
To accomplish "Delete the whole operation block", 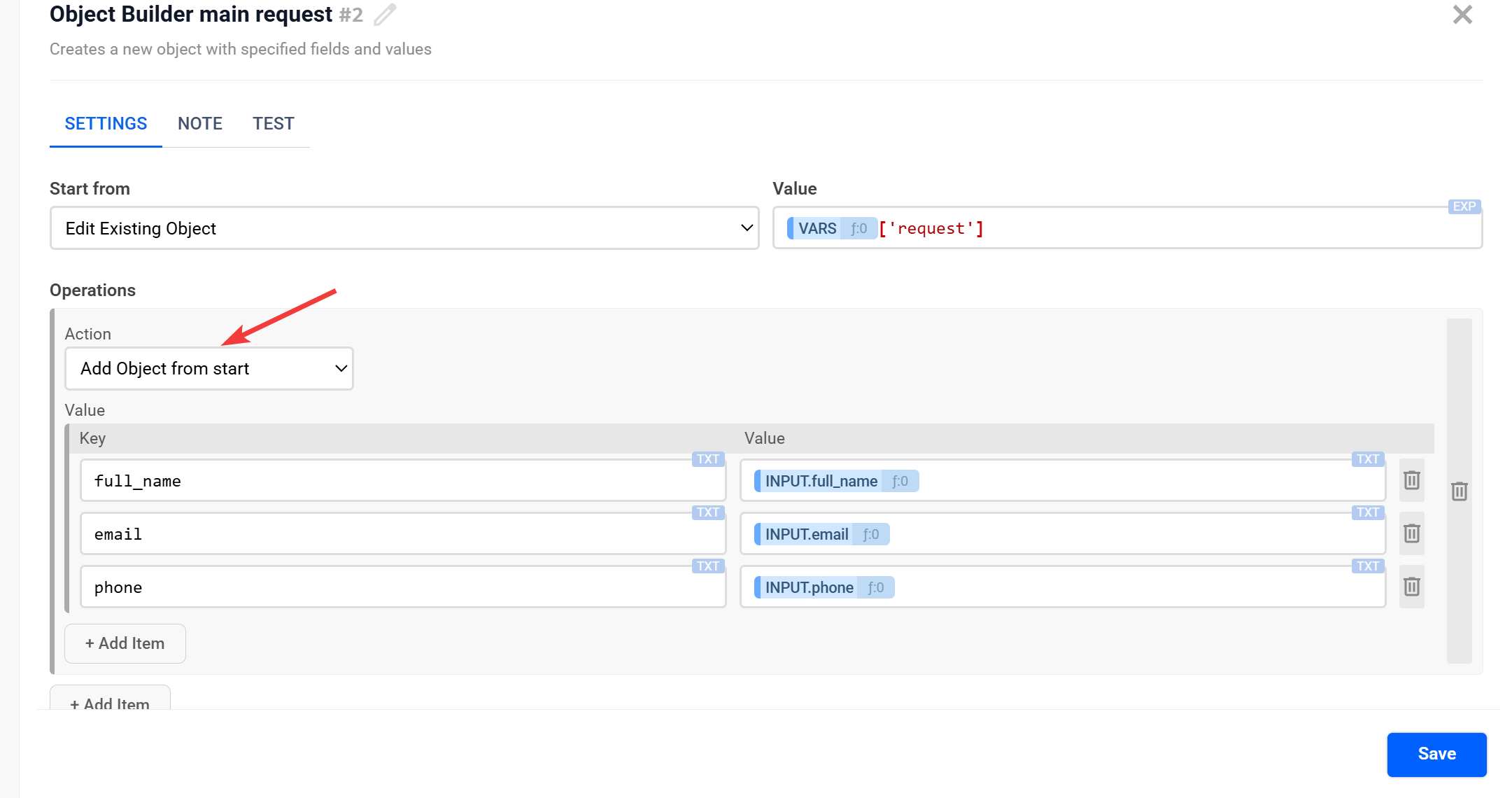I will click(x=1459, y=491).
